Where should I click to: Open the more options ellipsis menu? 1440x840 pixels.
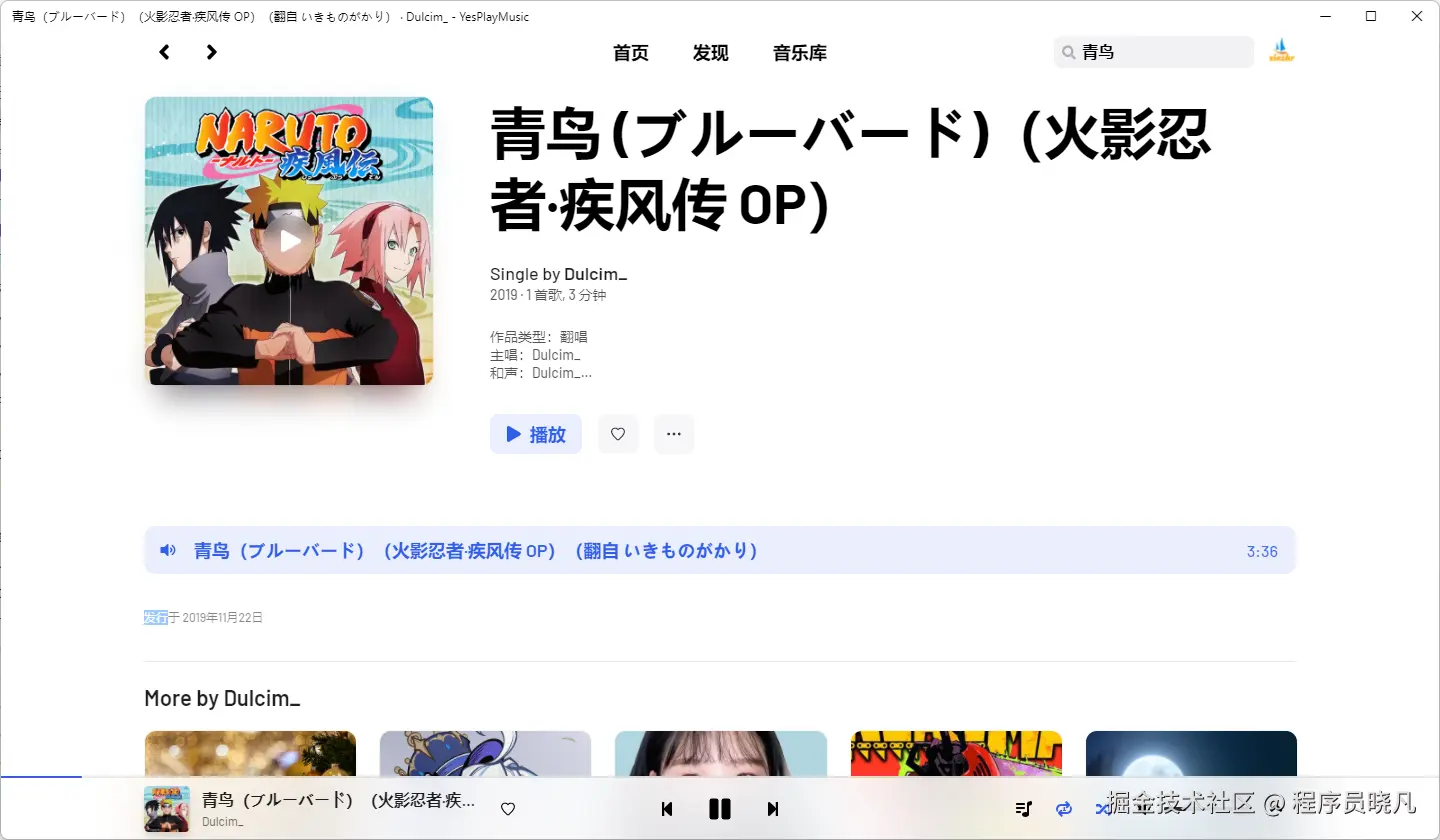pos(674,434)
